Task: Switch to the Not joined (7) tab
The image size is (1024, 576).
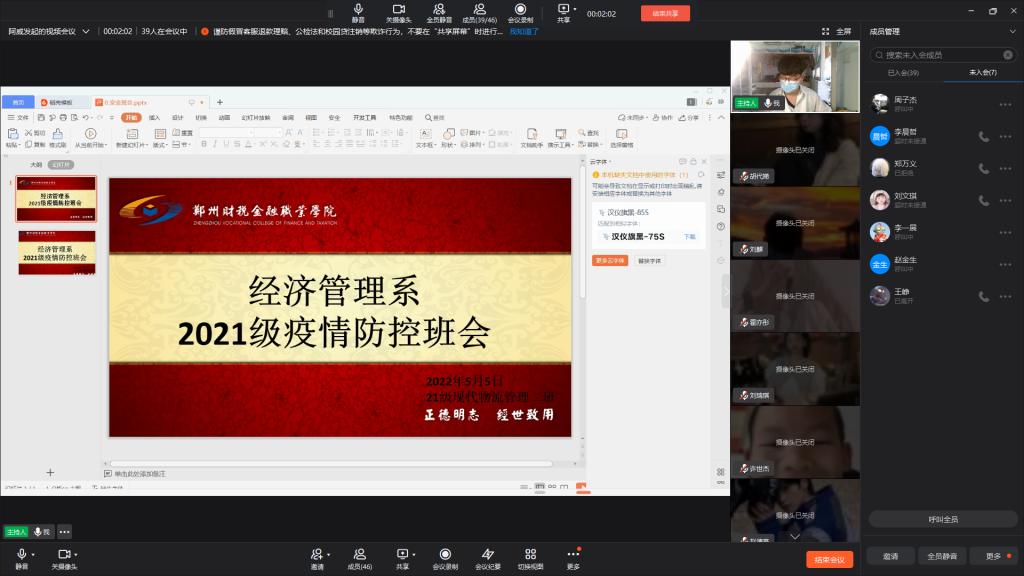Action: [982, 72]
